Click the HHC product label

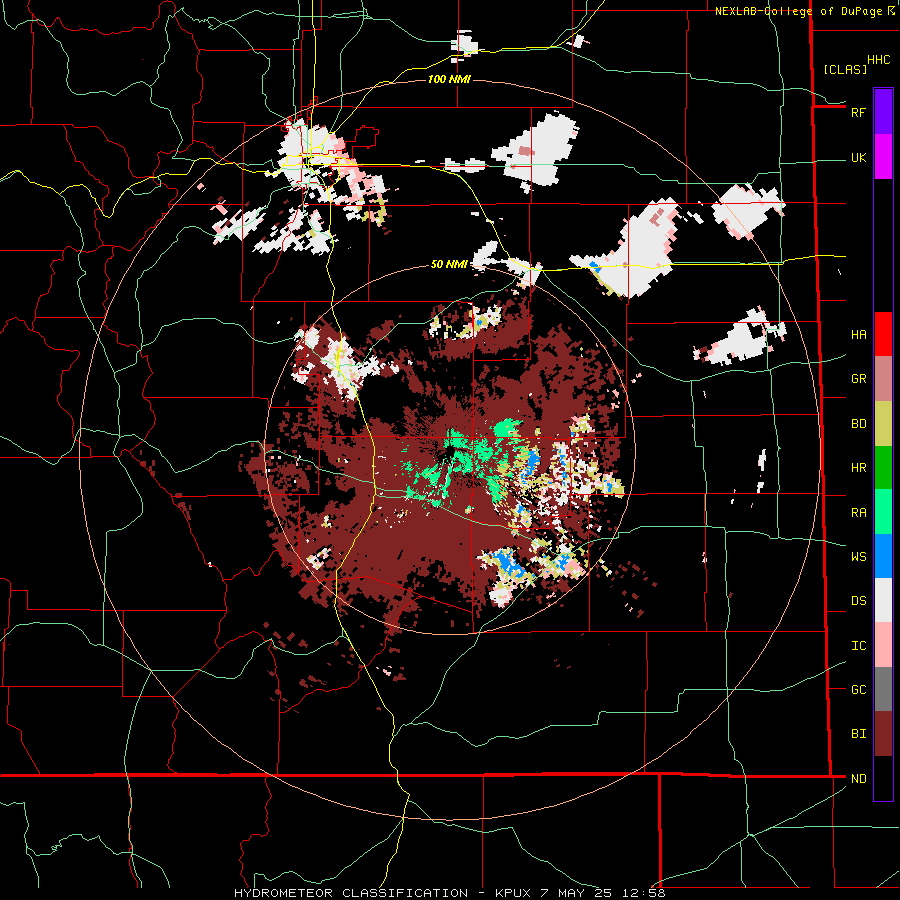(x=879, y=60)
